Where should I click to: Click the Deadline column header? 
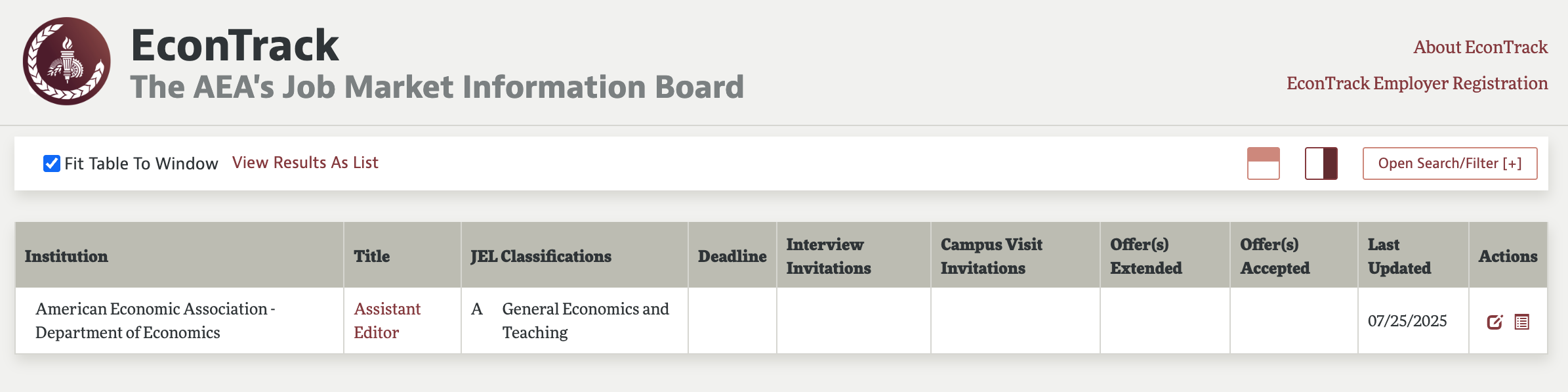click(732, 256)
